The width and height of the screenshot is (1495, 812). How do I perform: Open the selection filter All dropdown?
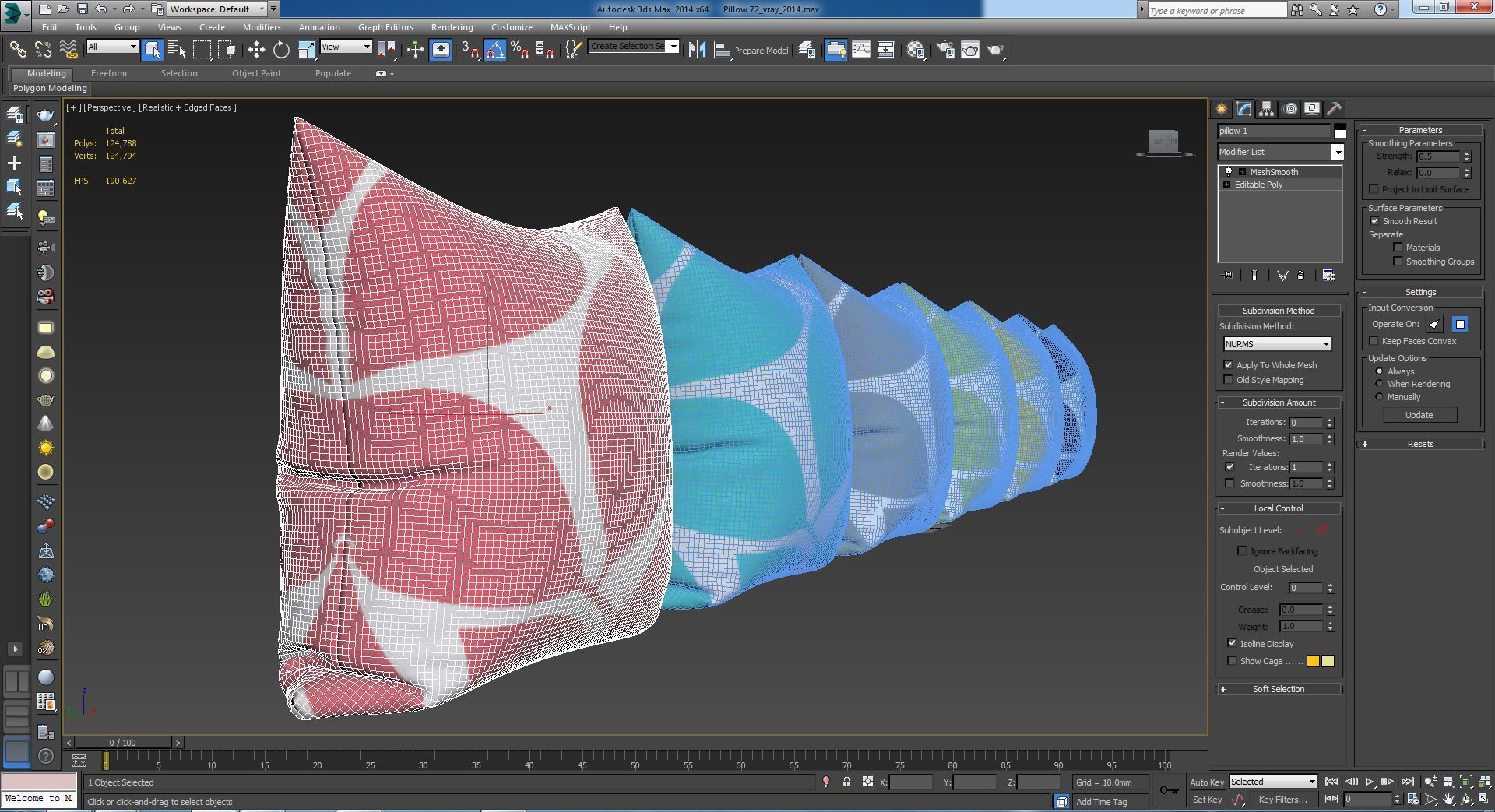112,47
